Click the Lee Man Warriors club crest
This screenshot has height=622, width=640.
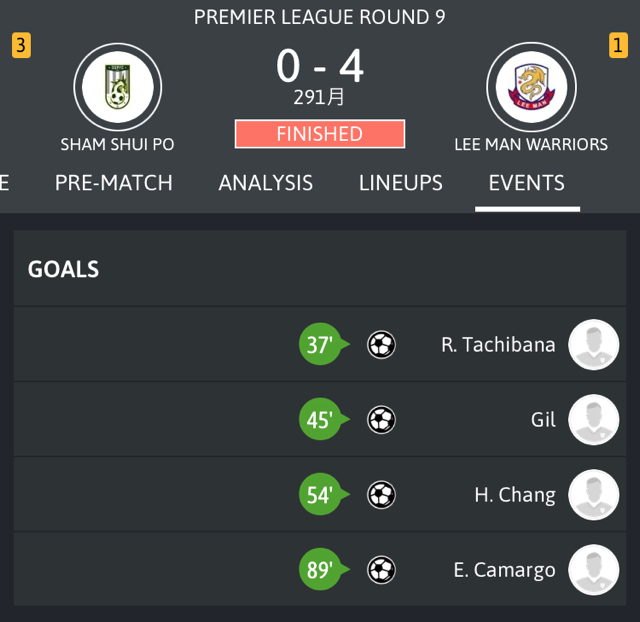(531, 87)
